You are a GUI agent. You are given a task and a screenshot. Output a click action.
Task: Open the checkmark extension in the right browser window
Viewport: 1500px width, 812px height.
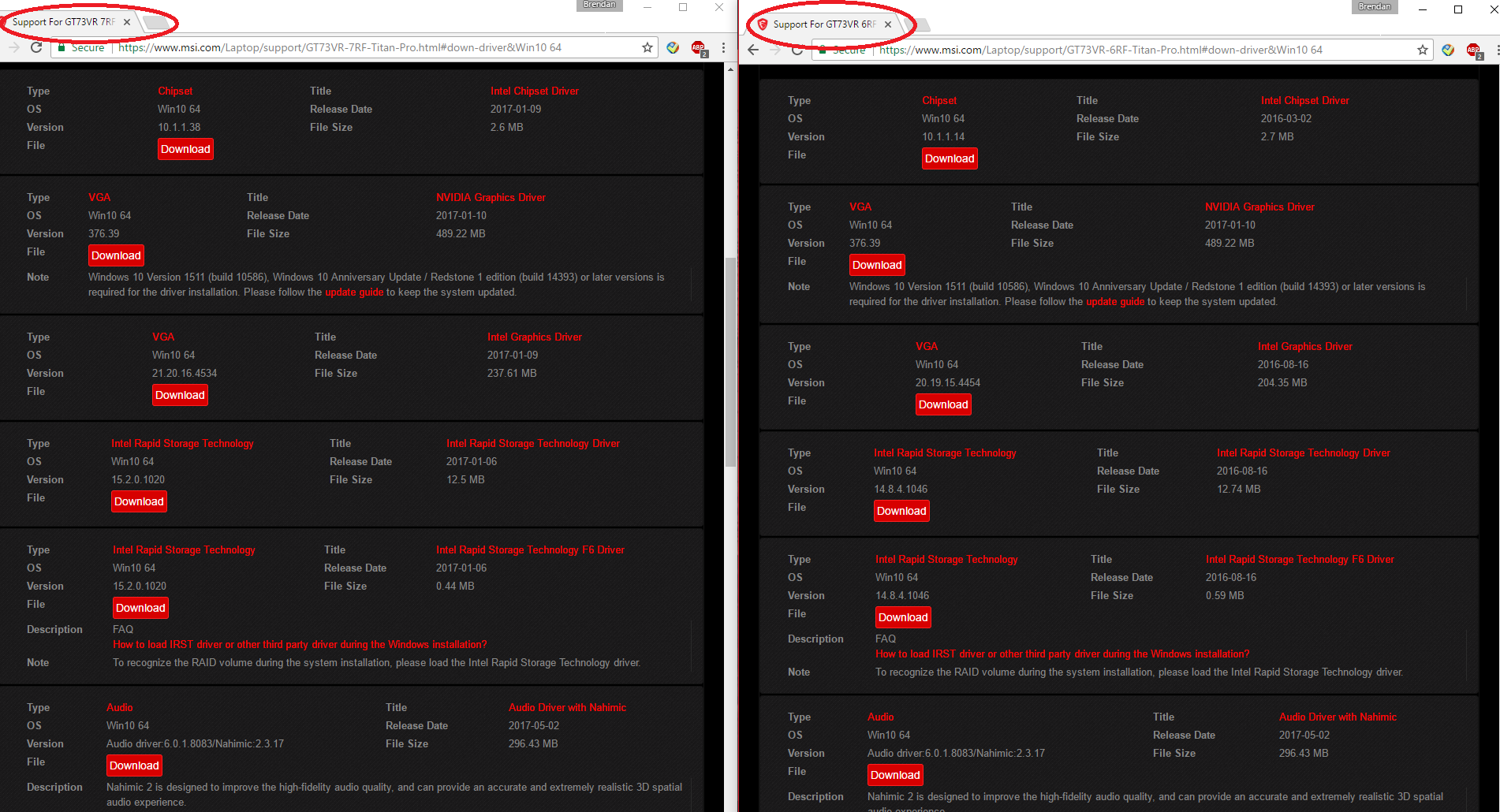pyautogui.click(x=1448, y=50)
